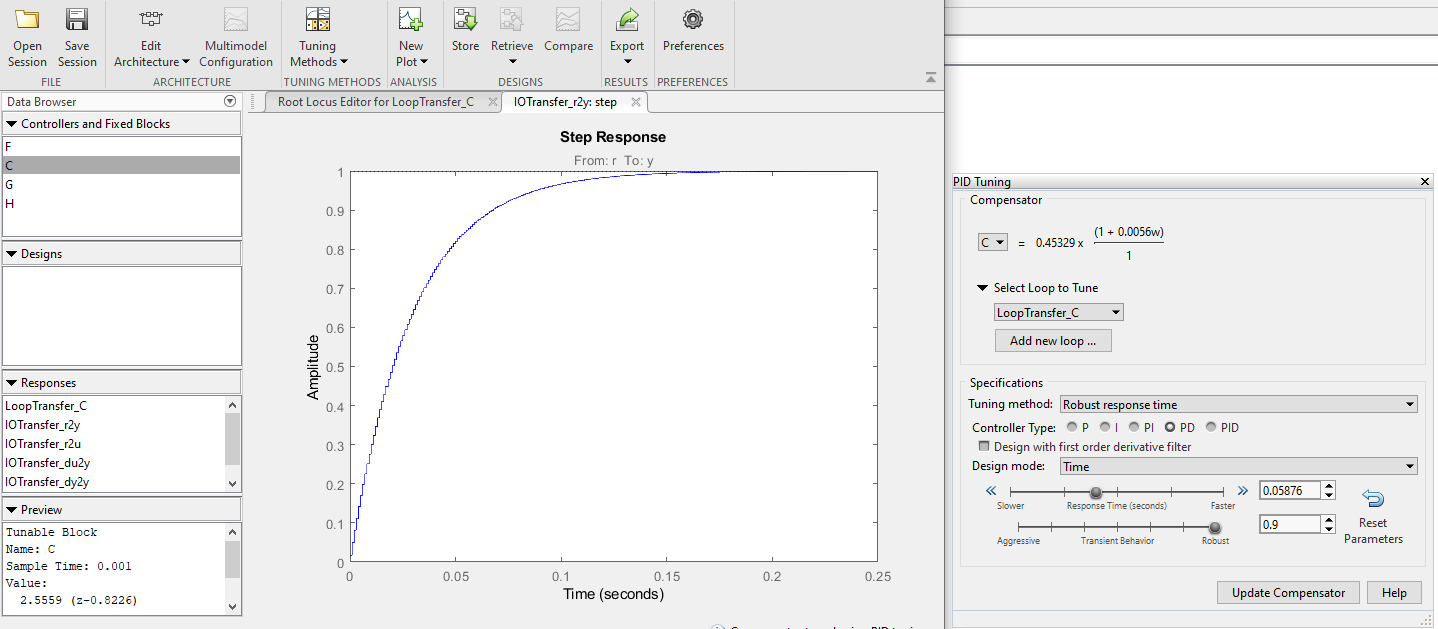Click the Transient Behavior slider handle
The image size is (1438, 629).
pos(1215,527)
